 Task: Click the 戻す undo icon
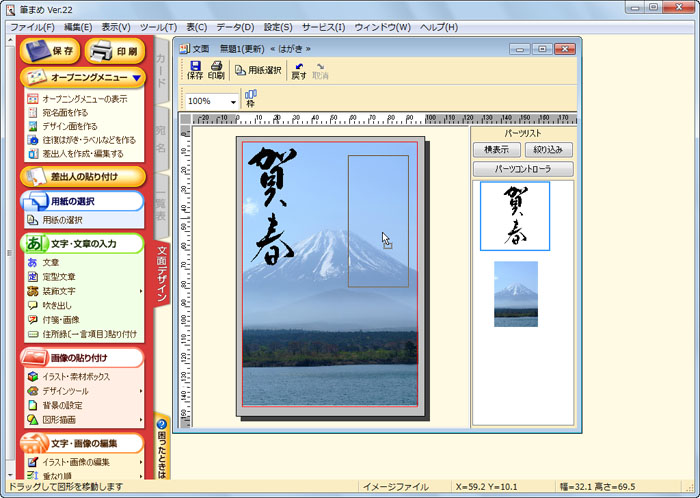[298, 69]
